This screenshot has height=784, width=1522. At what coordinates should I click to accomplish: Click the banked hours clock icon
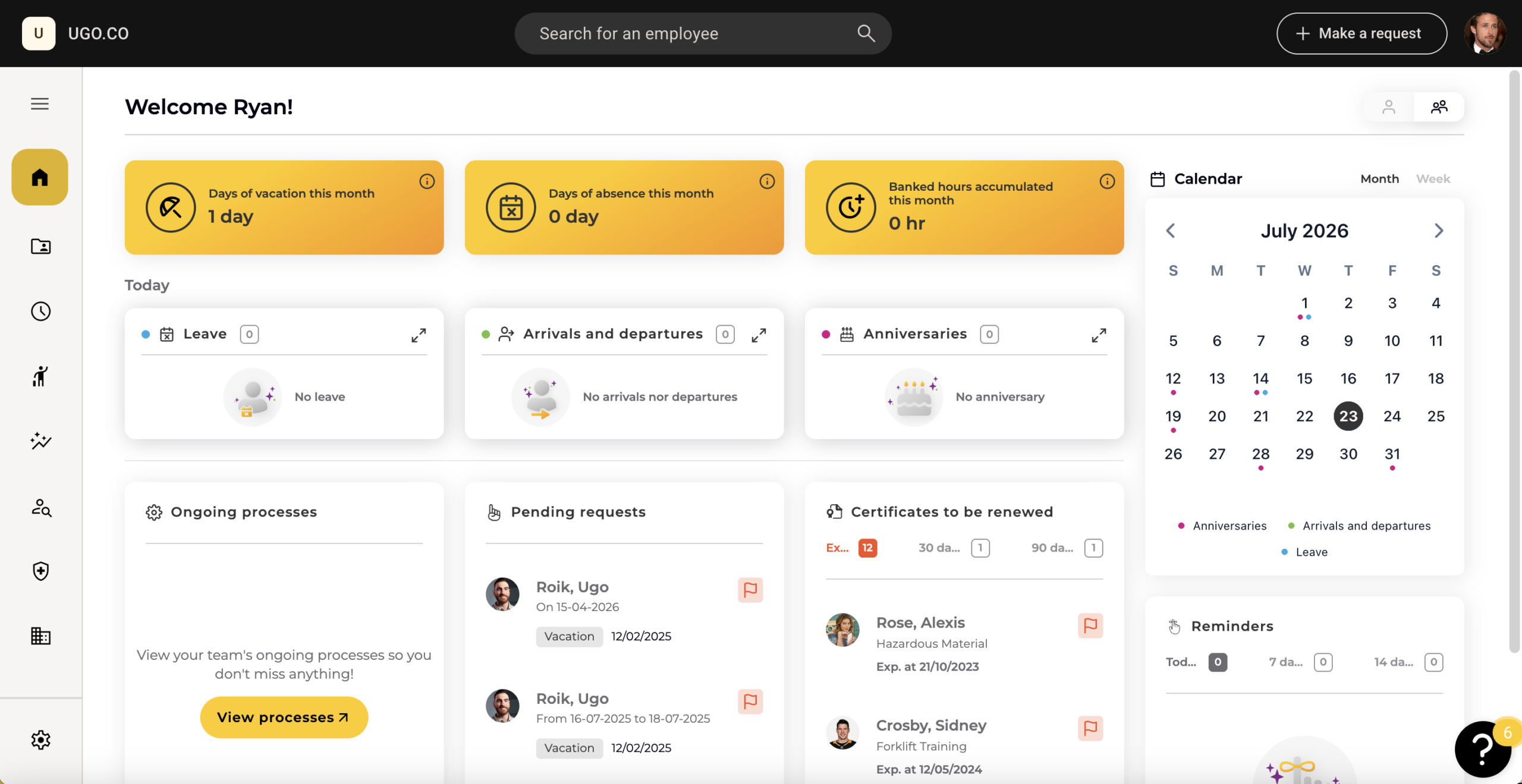pyautogui.click(x=851, y=207)
